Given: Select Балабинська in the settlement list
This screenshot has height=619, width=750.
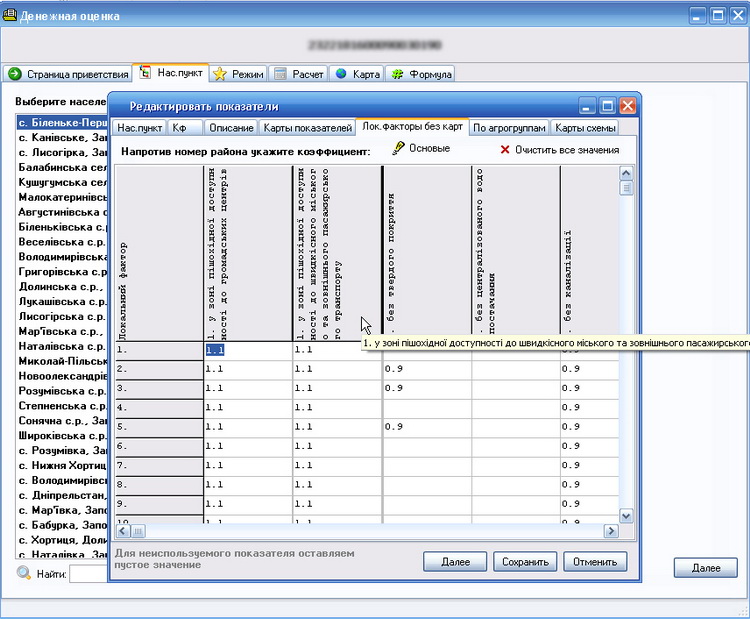Looking at the screenshot, I should coord(62,167).
